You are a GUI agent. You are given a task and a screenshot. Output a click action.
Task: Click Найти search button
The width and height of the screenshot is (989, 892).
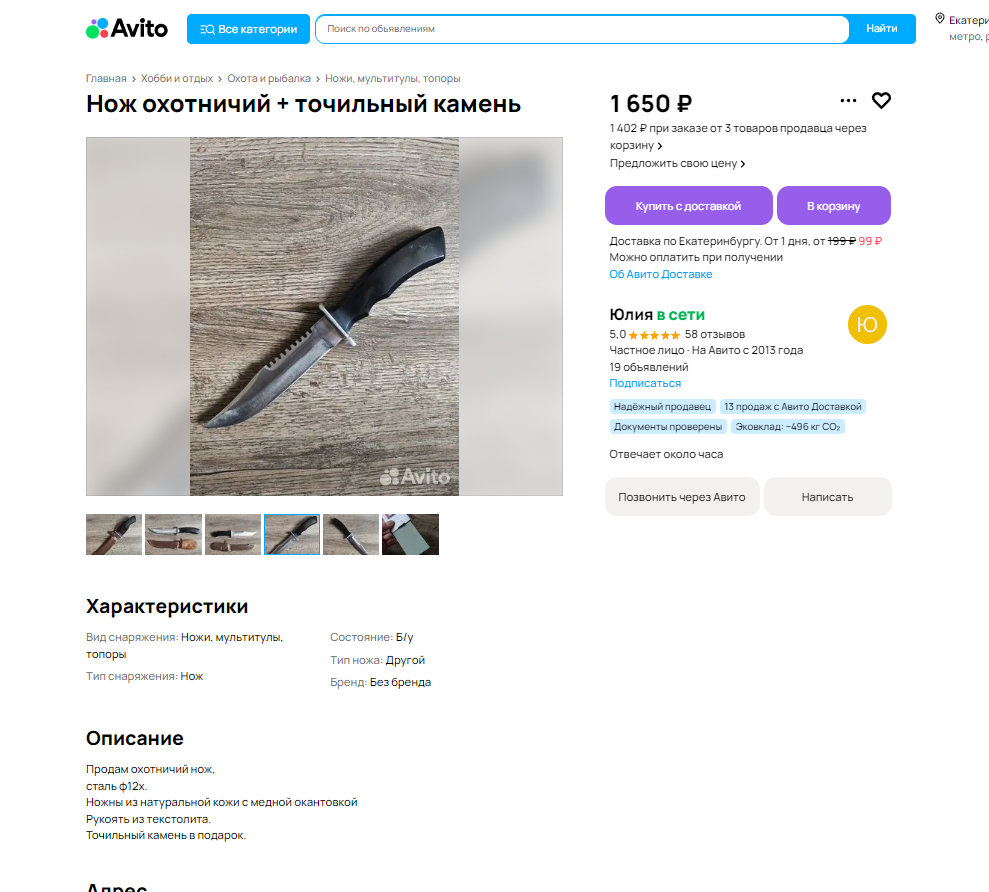[x=882, y=28]
